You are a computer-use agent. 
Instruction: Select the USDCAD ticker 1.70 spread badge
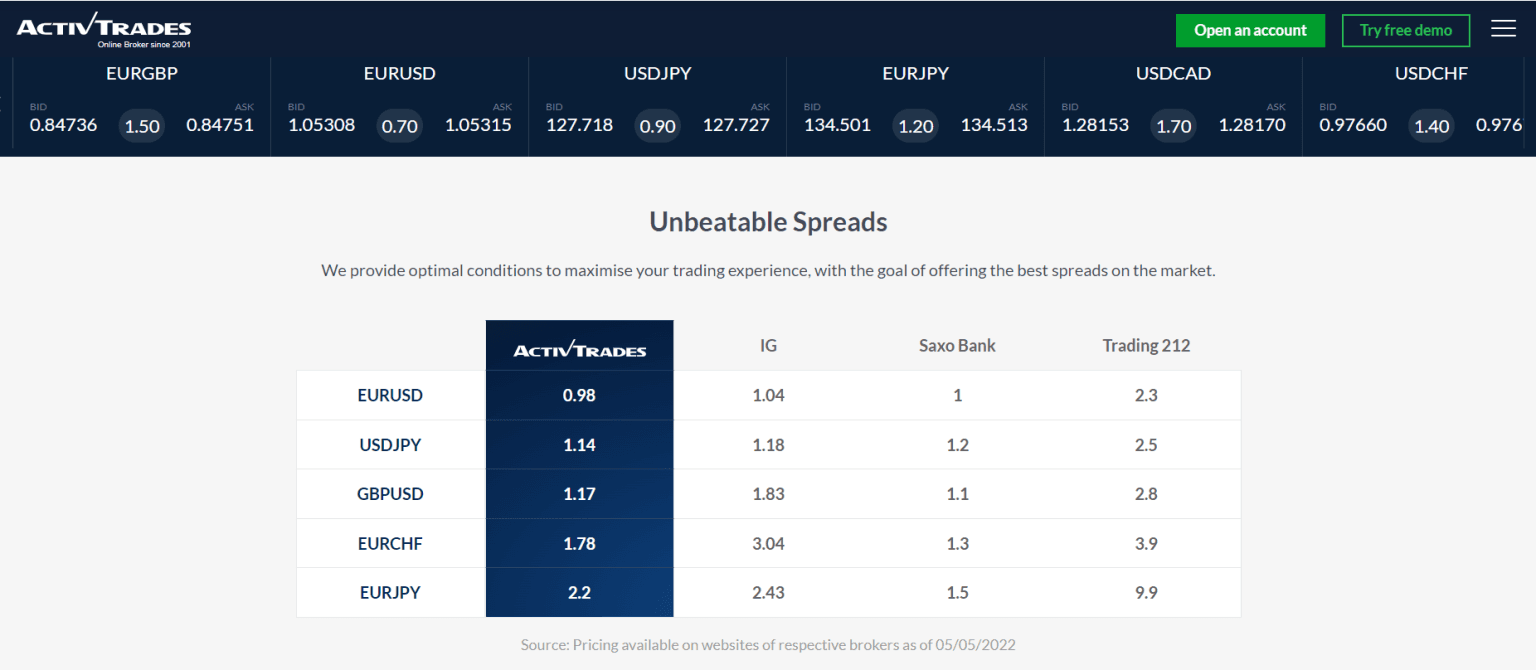pos(1174,126)
